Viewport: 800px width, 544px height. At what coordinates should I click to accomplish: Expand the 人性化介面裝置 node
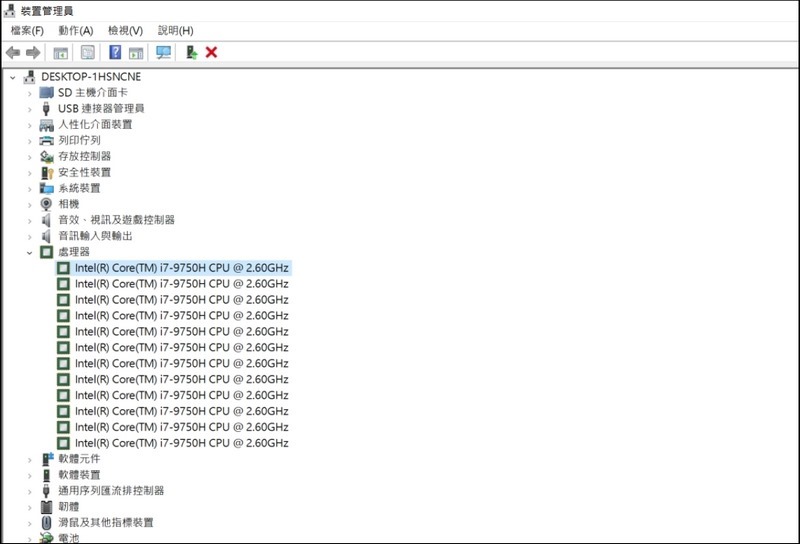29,125
